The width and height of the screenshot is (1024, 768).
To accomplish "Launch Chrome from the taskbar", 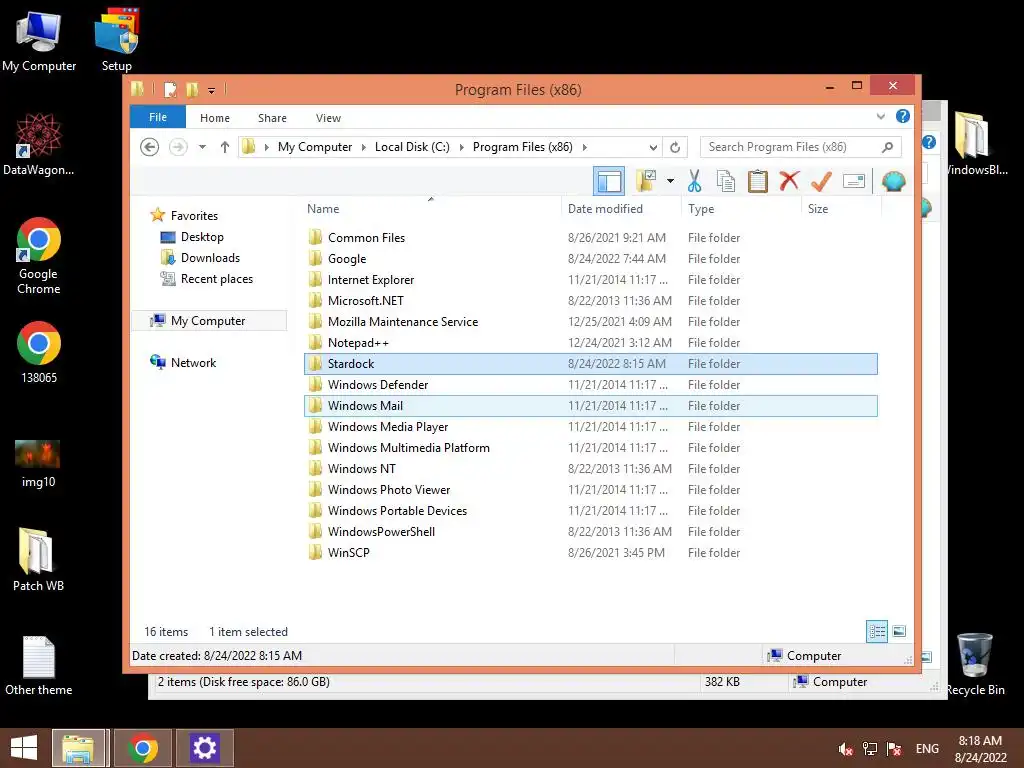I will pos(142,748).
